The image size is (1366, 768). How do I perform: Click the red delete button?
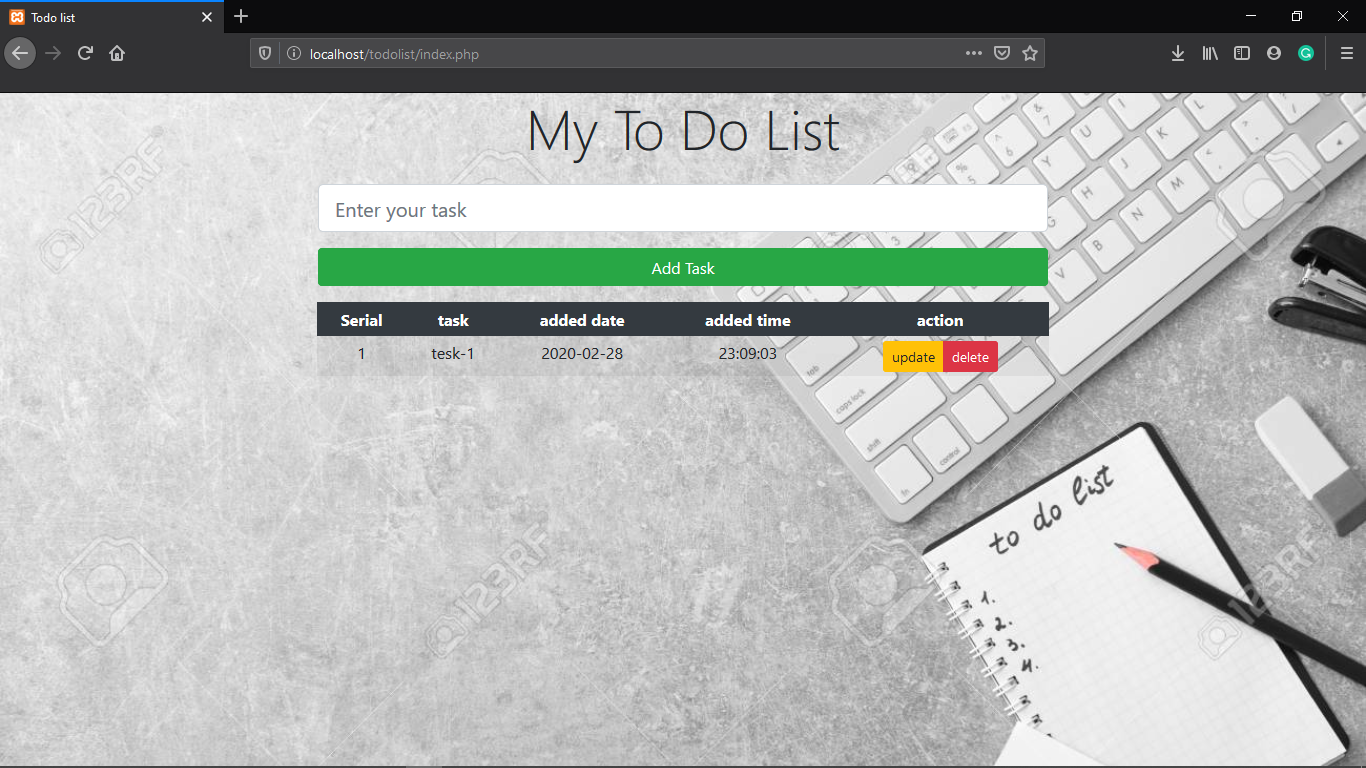970,357
